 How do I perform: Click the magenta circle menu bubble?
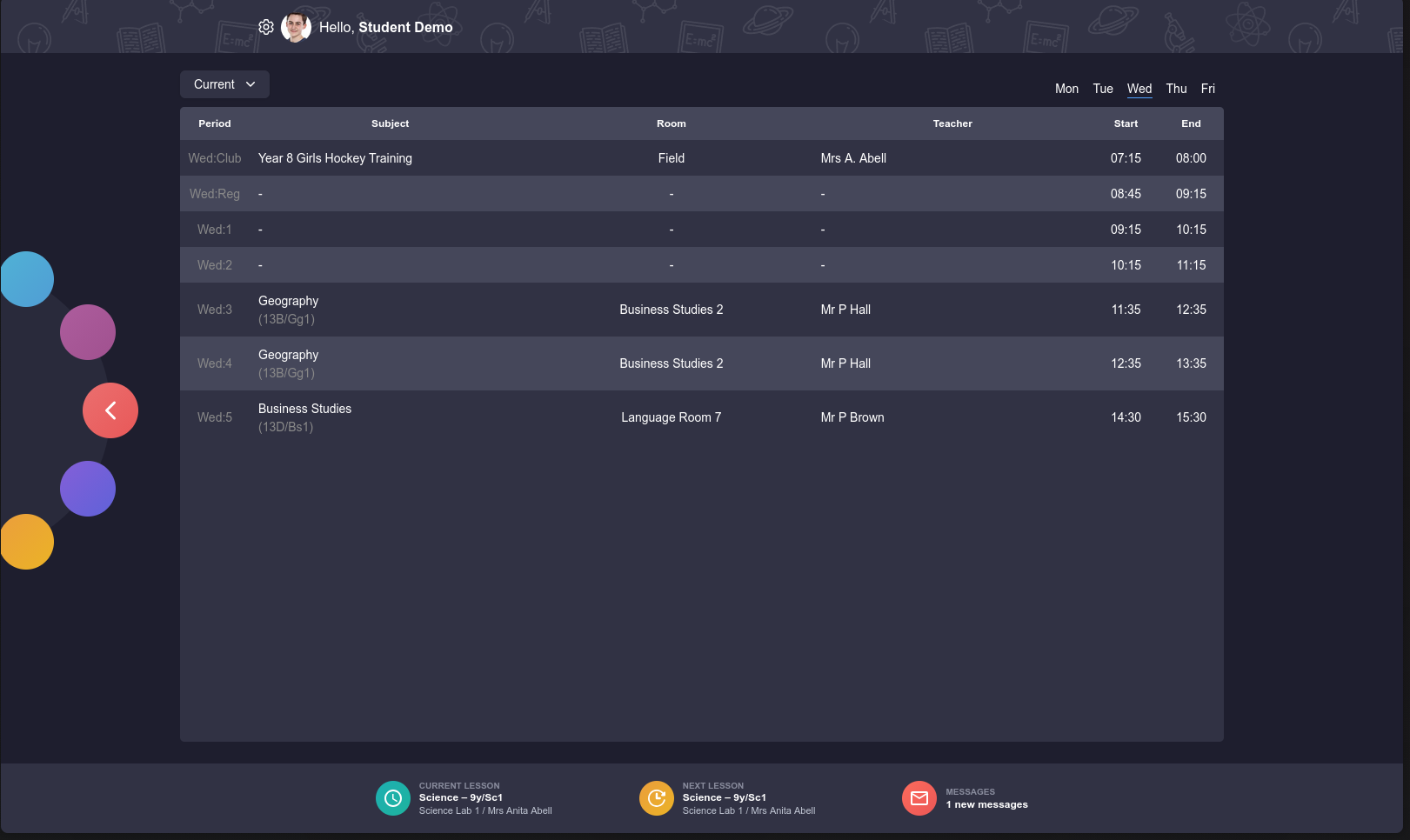click(88, 332)
